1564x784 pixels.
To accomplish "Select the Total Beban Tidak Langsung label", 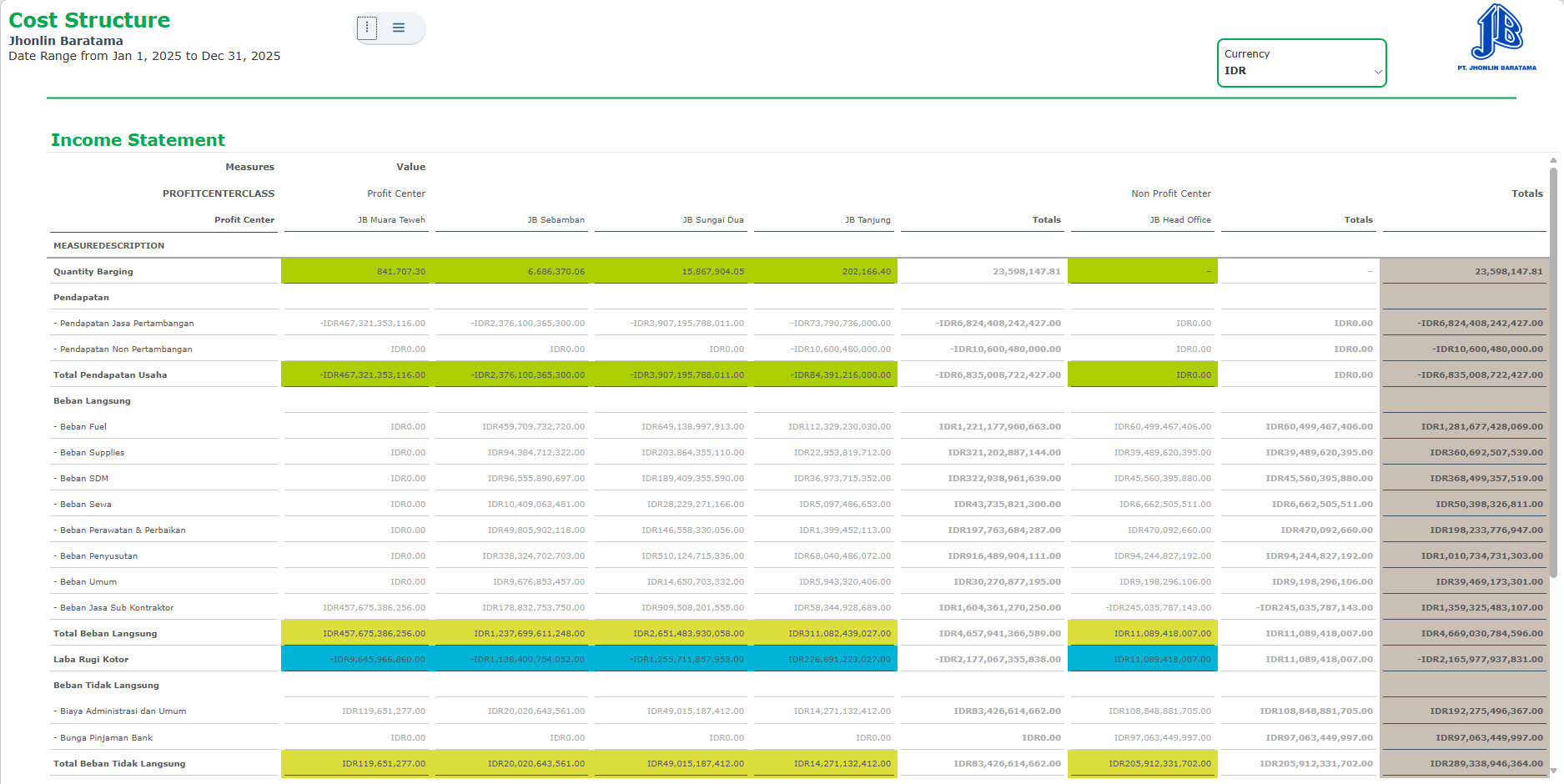I will pyautogui.click(x=119, y=764).
